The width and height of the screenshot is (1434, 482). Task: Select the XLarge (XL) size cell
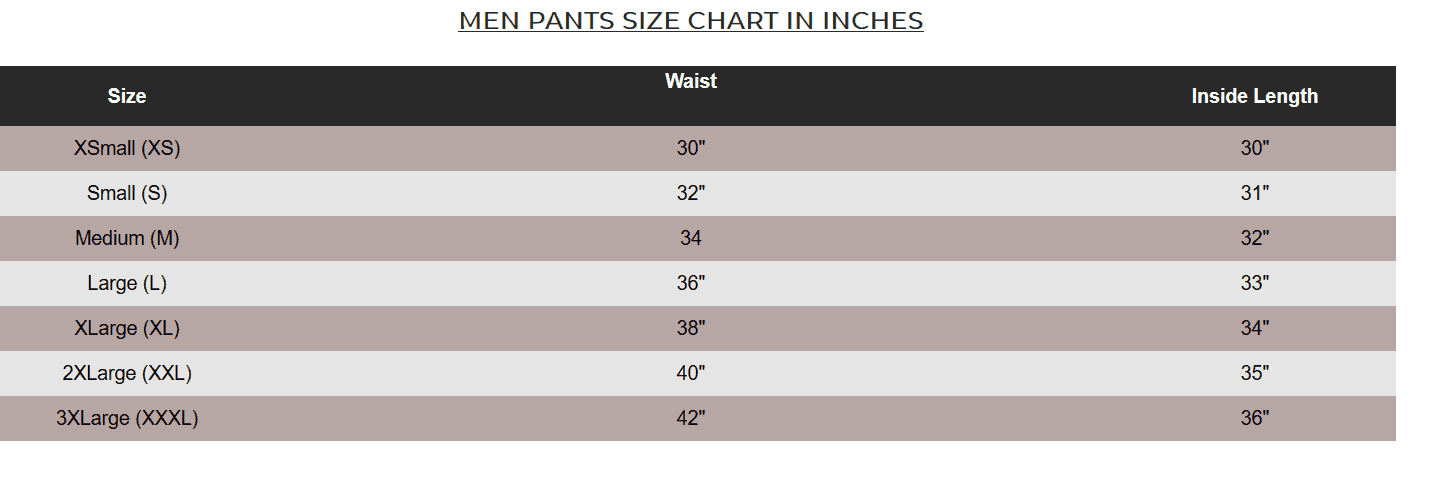coord(127,328)
